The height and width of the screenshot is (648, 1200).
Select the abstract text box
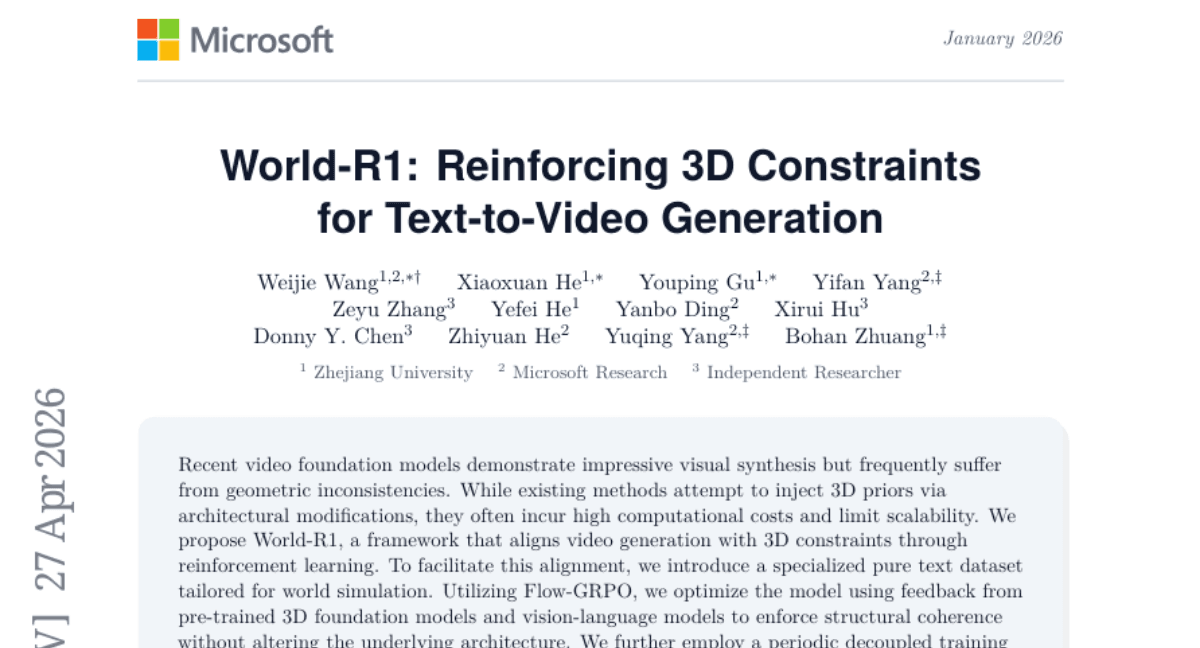[x=600, y=530]
